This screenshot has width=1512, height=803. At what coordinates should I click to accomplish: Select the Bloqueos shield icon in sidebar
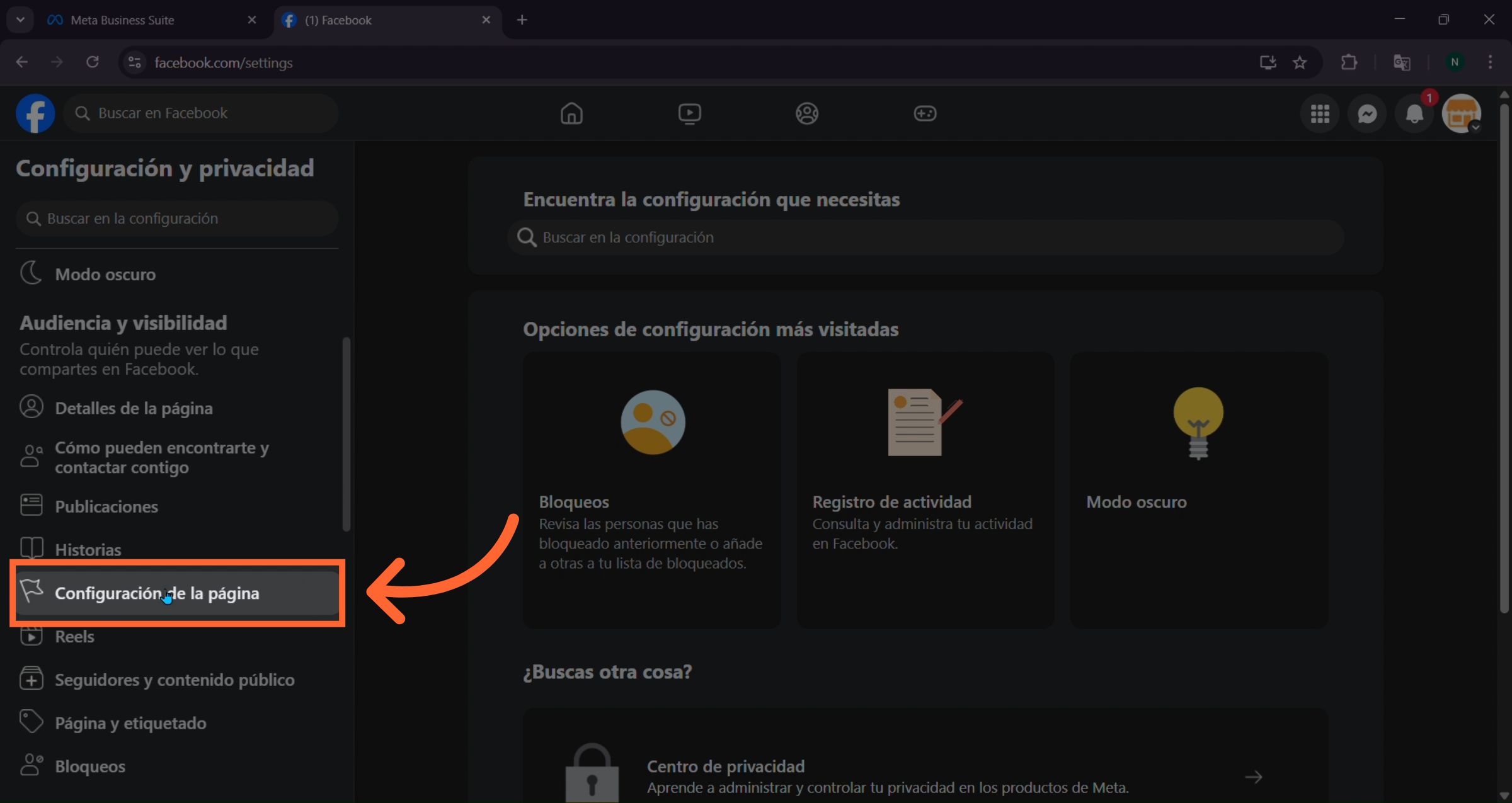click(x=31, y=765)
